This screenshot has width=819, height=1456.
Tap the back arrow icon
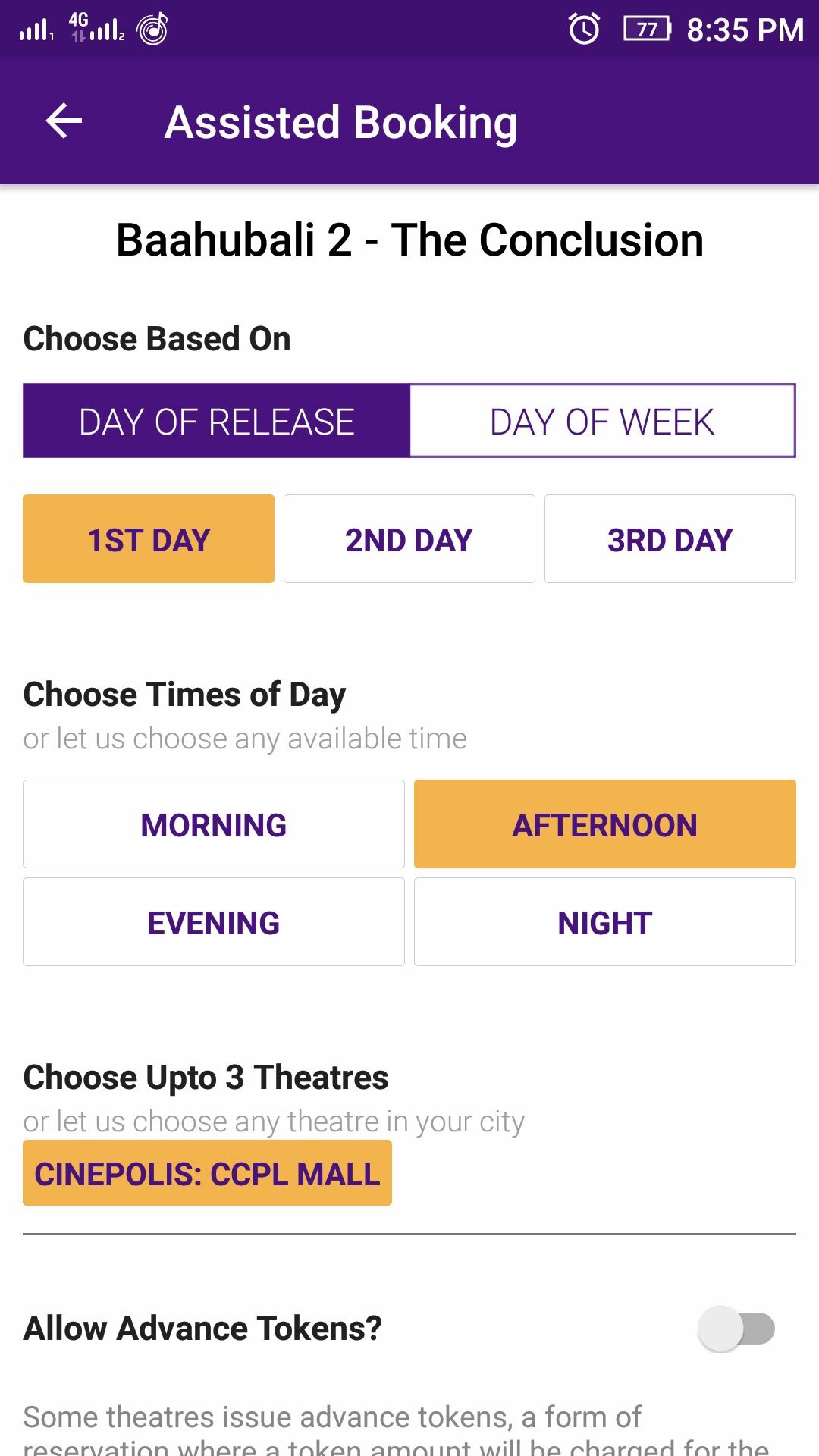pos(64,121)
